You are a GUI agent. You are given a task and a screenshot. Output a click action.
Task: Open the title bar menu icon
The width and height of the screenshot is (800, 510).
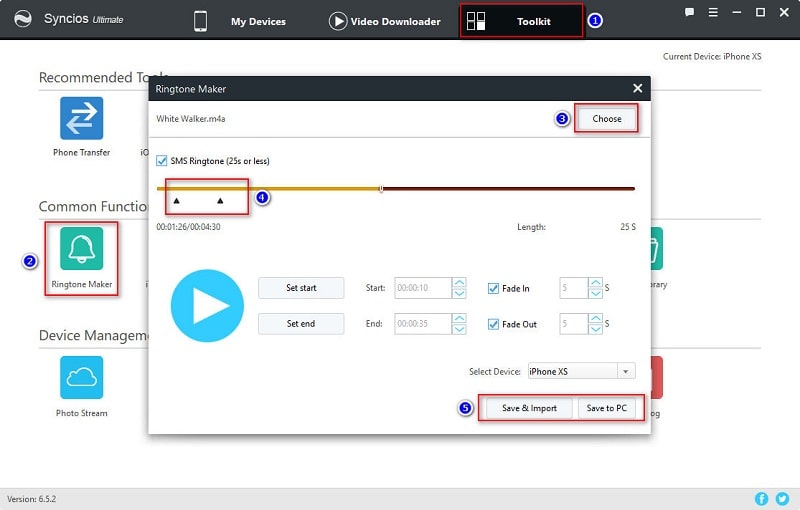click(712, 13)
